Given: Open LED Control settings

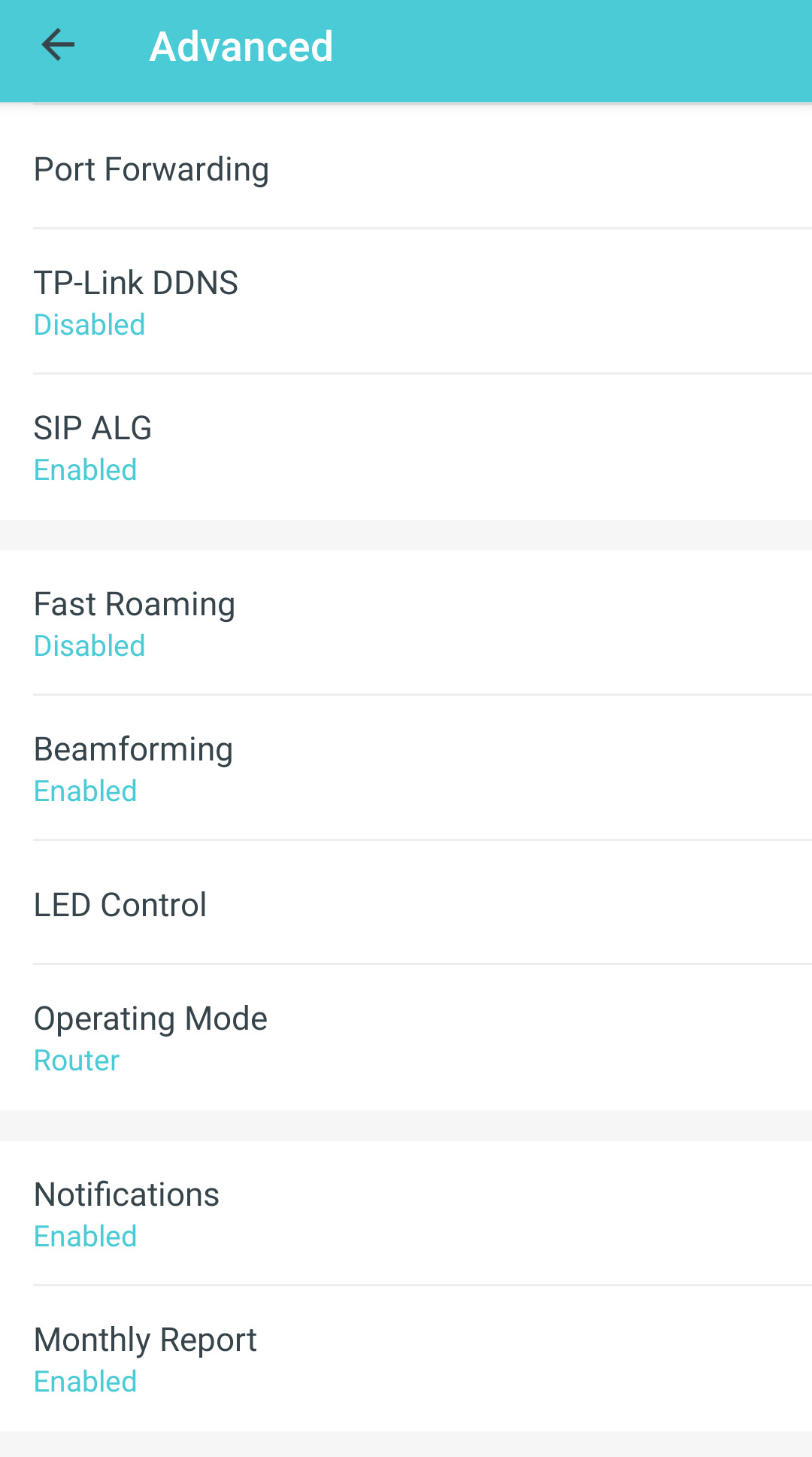Looking at the screenshot, I should [x=120, y=905].
